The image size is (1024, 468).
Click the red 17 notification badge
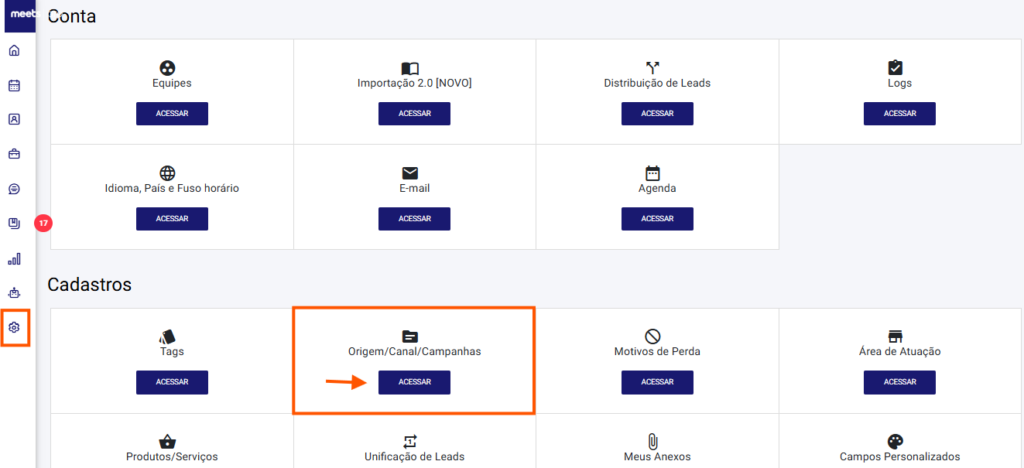point(43,224)
